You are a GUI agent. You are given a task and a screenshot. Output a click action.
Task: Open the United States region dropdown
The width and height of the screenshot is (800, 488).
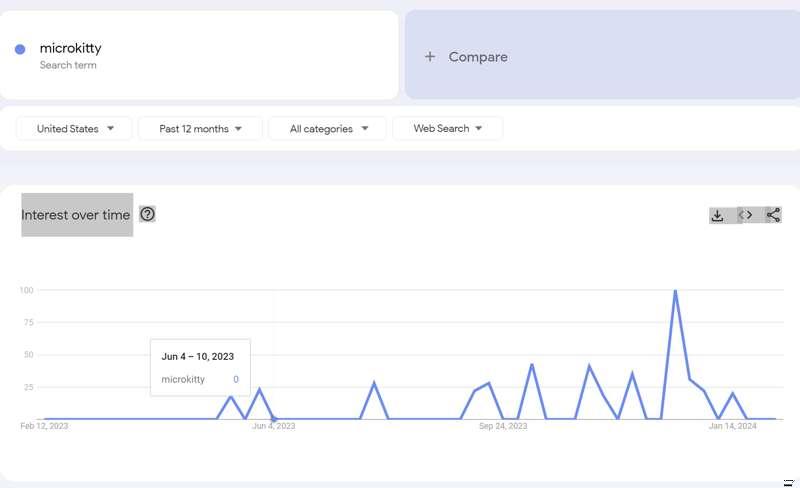[74, 129]
